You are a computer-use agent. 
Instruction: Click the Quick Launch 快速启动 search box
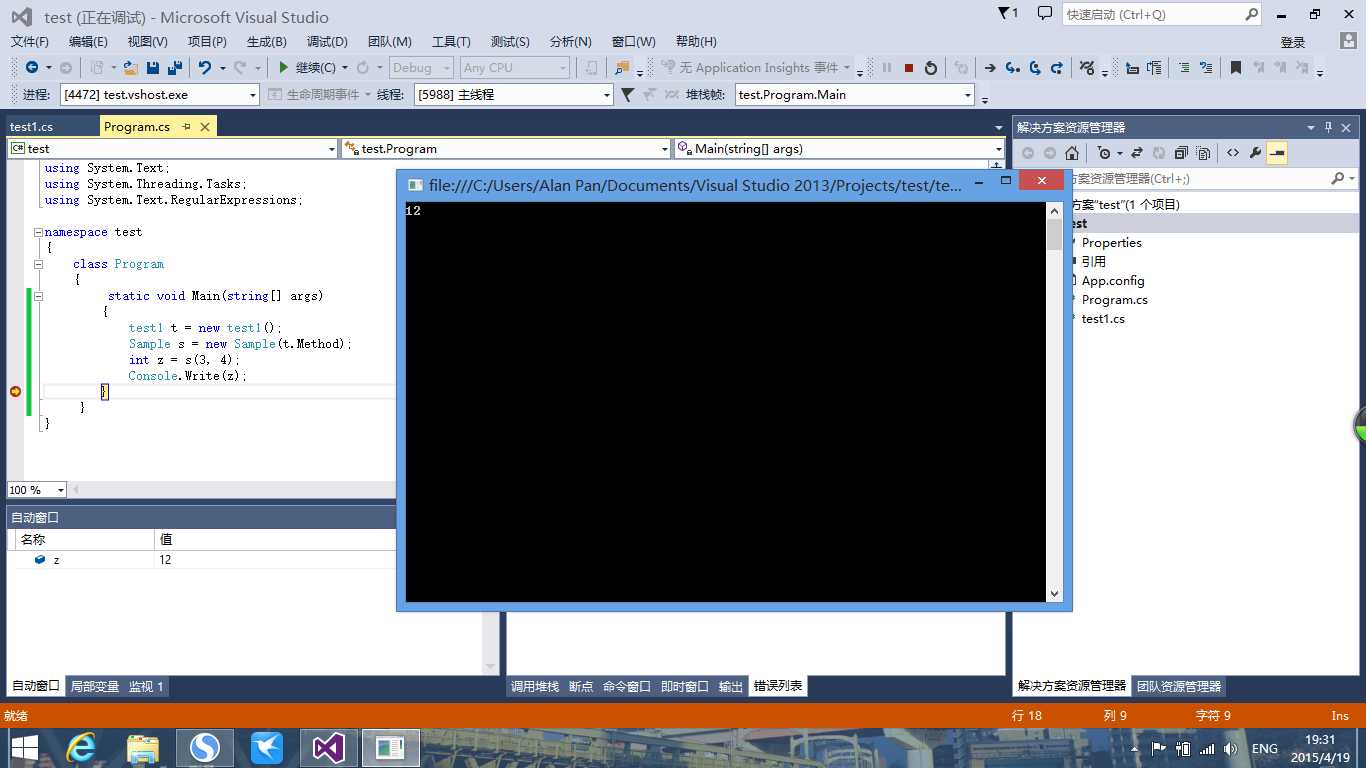point(1162,14)
